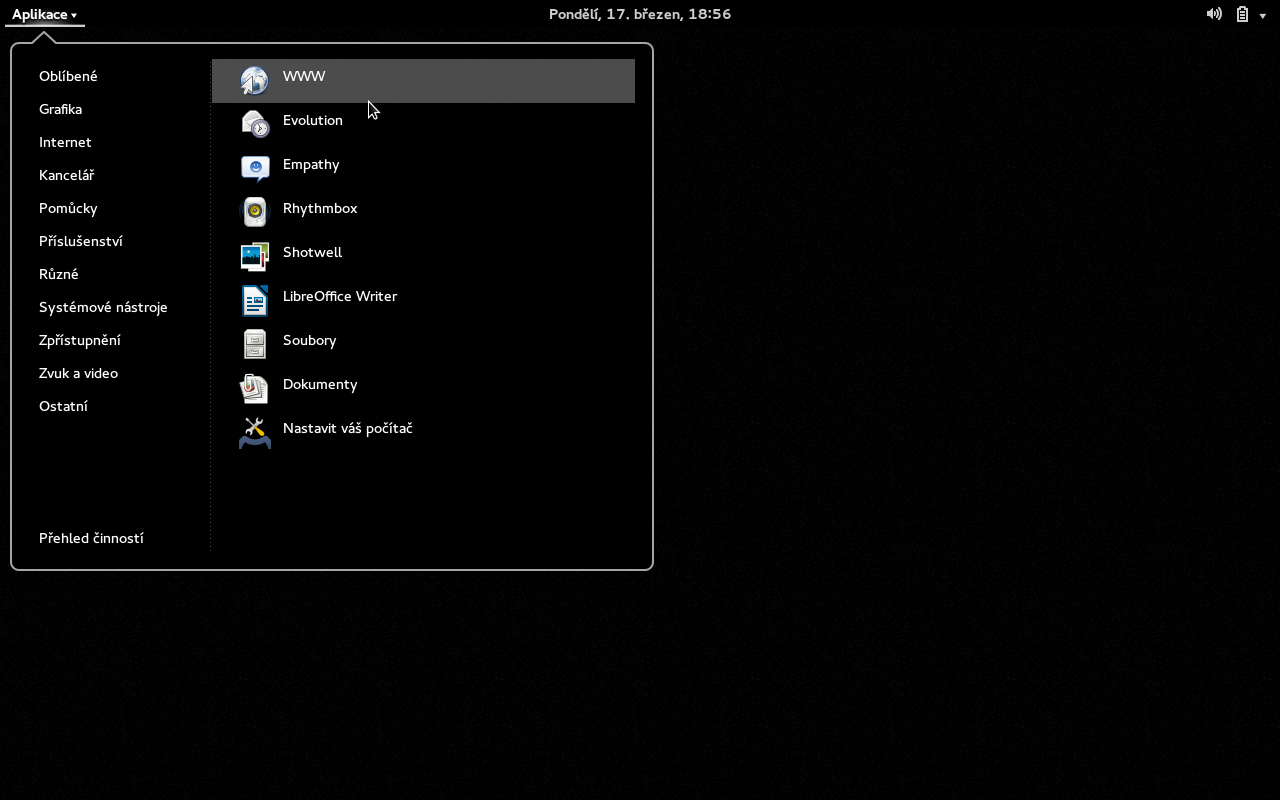Click the Rhythmbox speaker icon
Screen dimensions: 1280x800
click(x=255, y=213)
